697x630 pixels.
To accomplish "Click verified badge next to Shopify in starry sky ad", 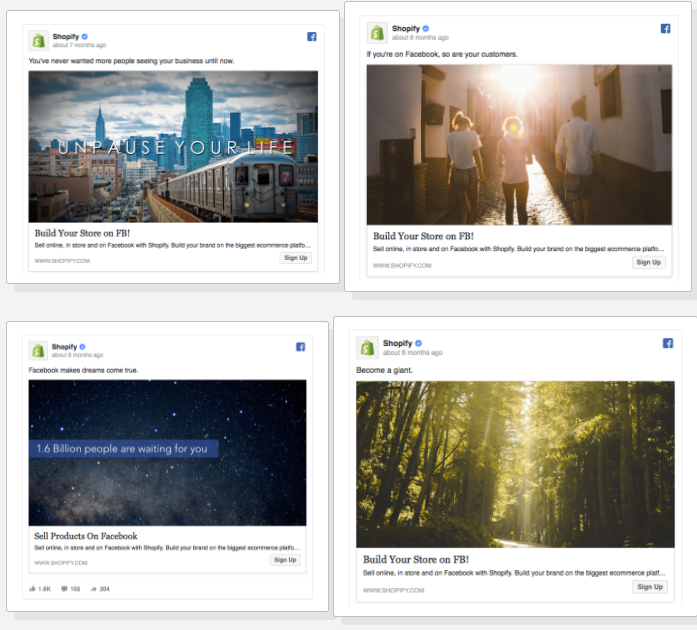I will click(83, 347).
